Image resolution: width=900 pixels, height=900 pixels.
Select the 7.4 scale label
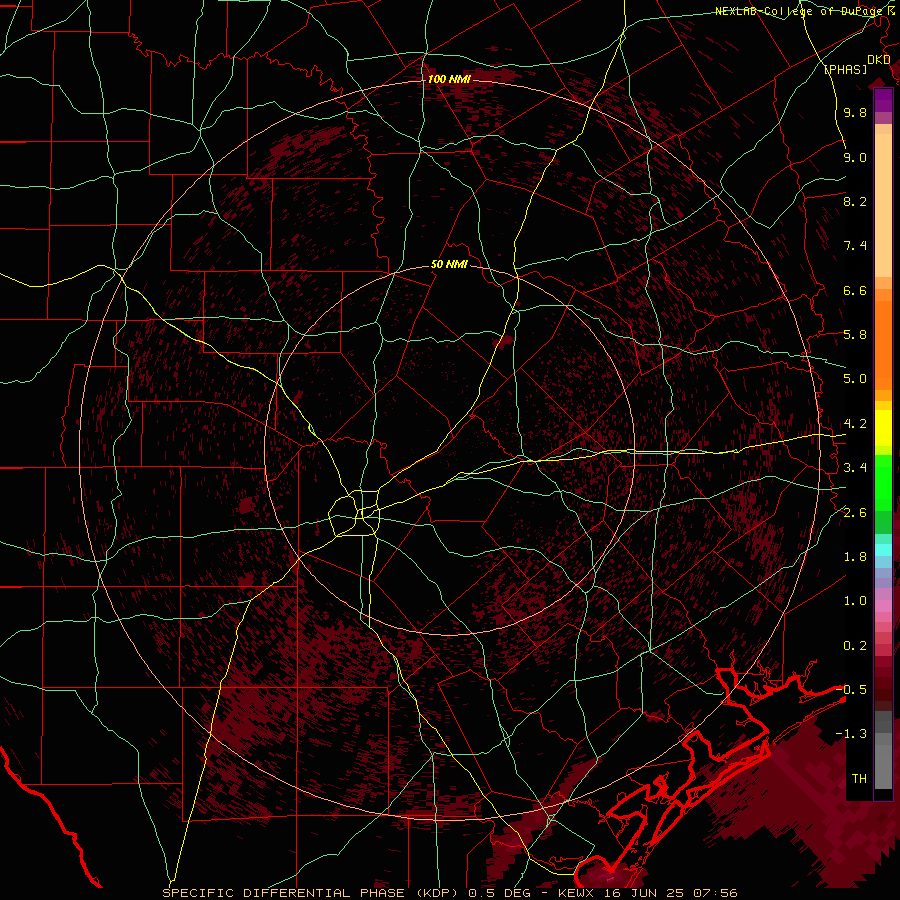[x=855, y=246]
